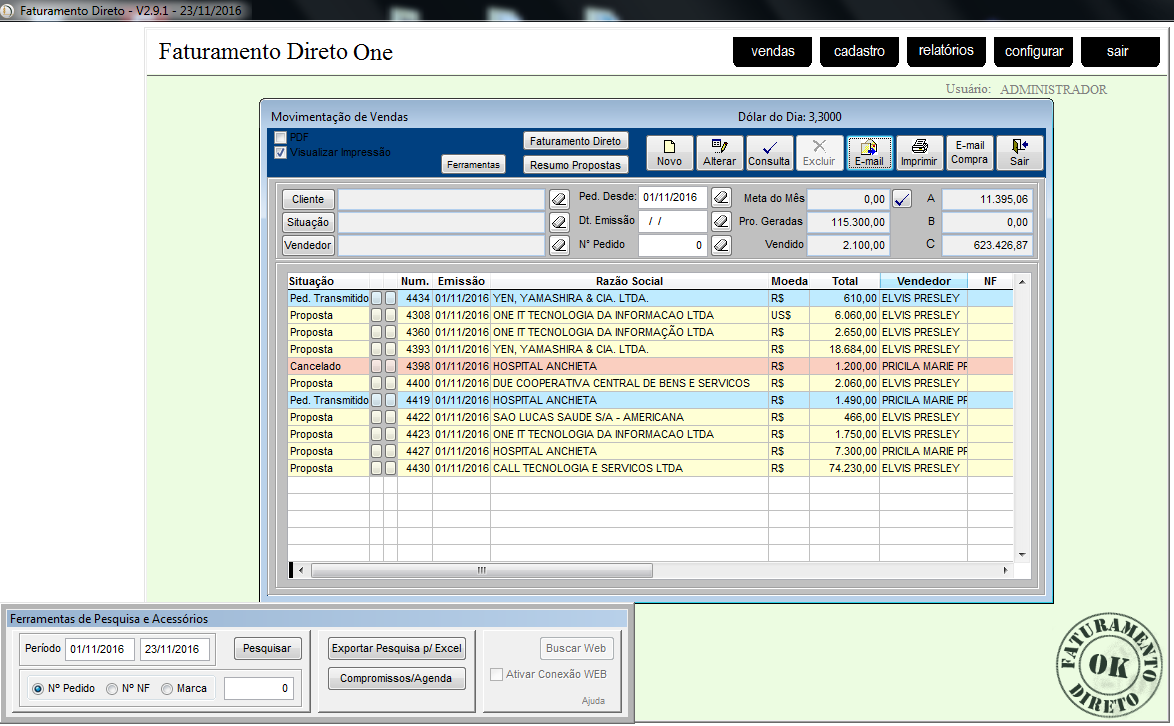Confirm Meta do Mês checkmark button

pos(902,199)
